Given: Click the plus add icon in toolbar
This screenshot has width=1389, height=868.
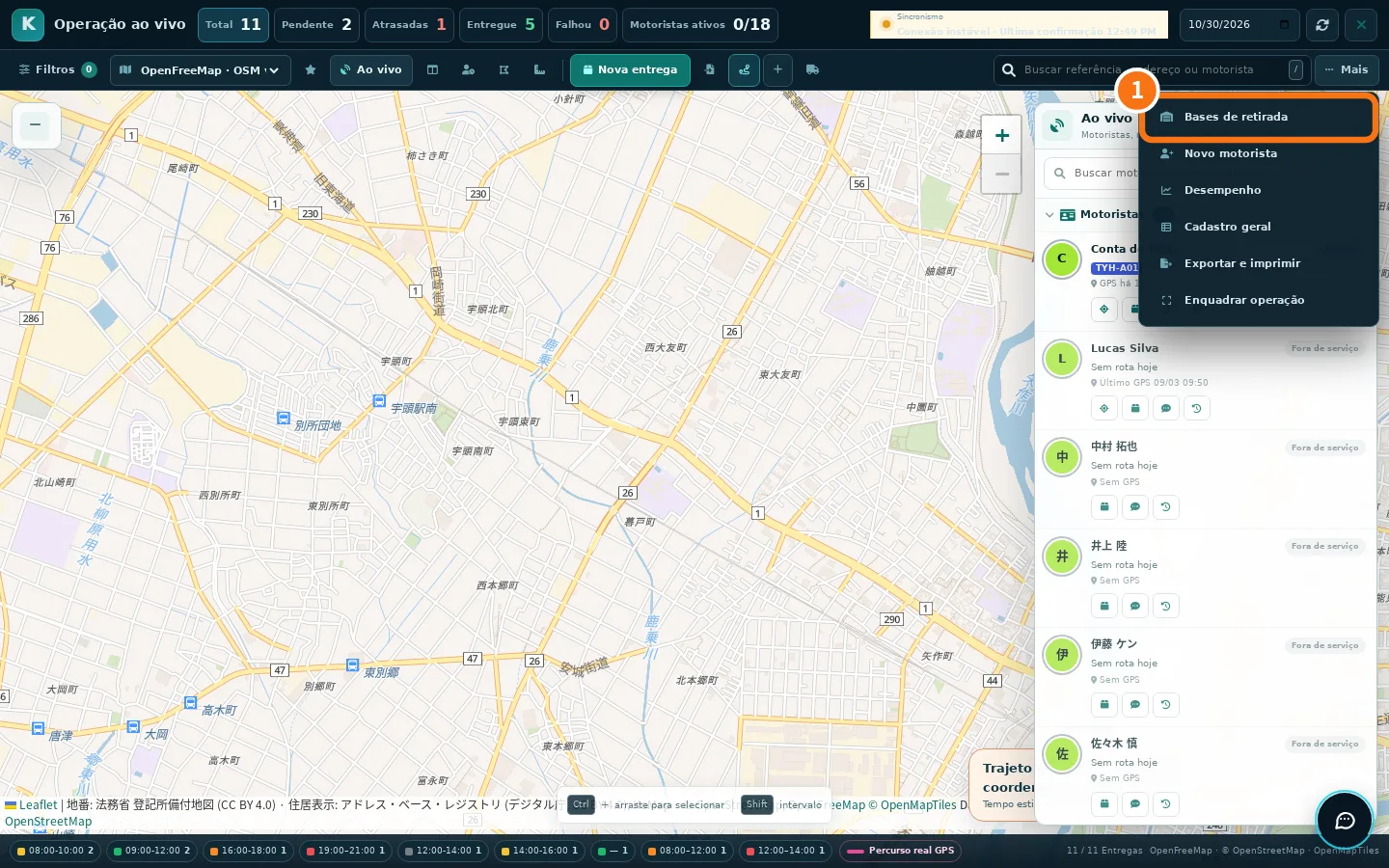Looking at the screenshot, I should coord(777,69).
